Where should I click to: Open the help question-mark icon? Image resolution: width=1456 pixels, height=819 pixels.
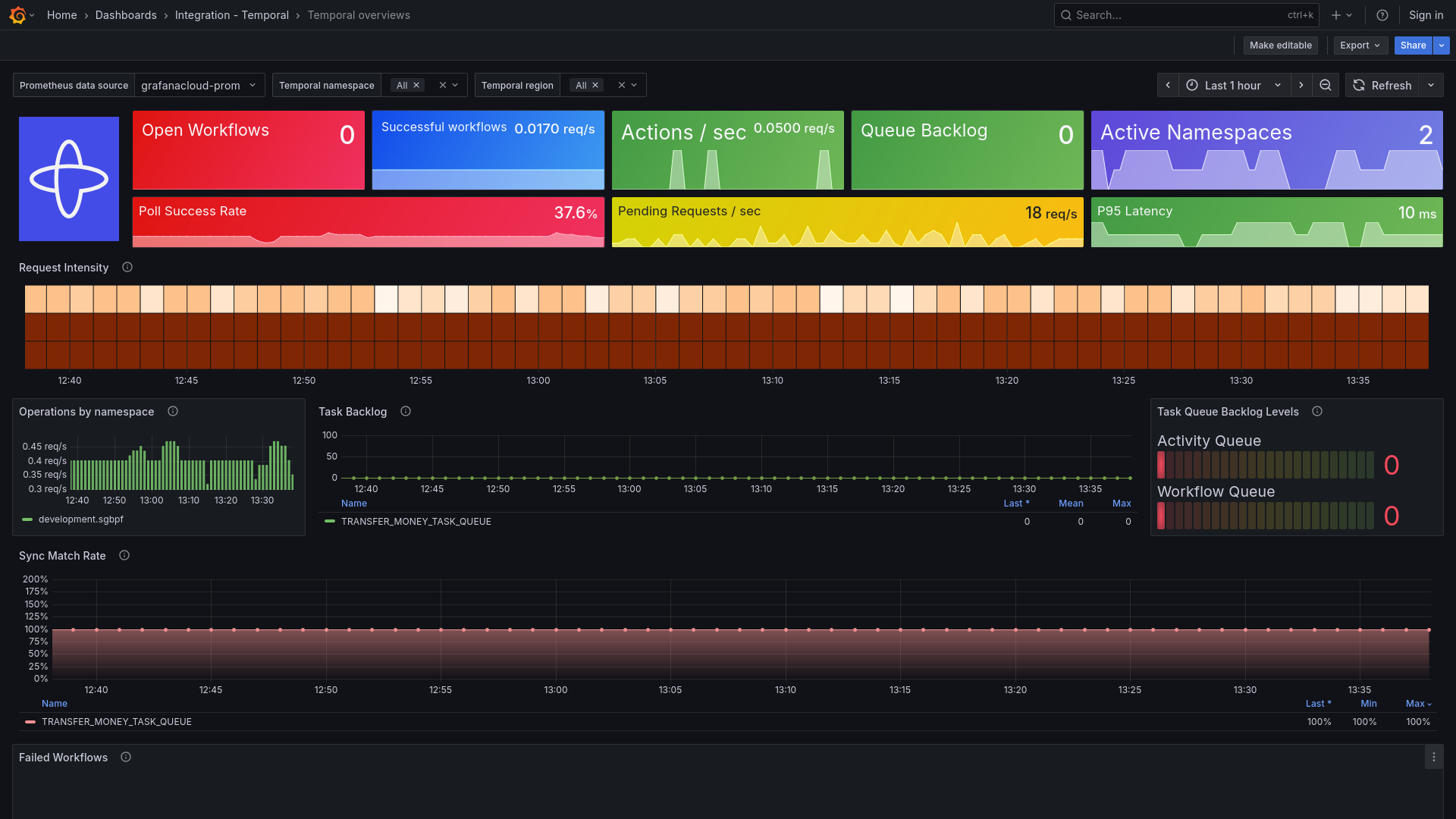coord(1382,15)
